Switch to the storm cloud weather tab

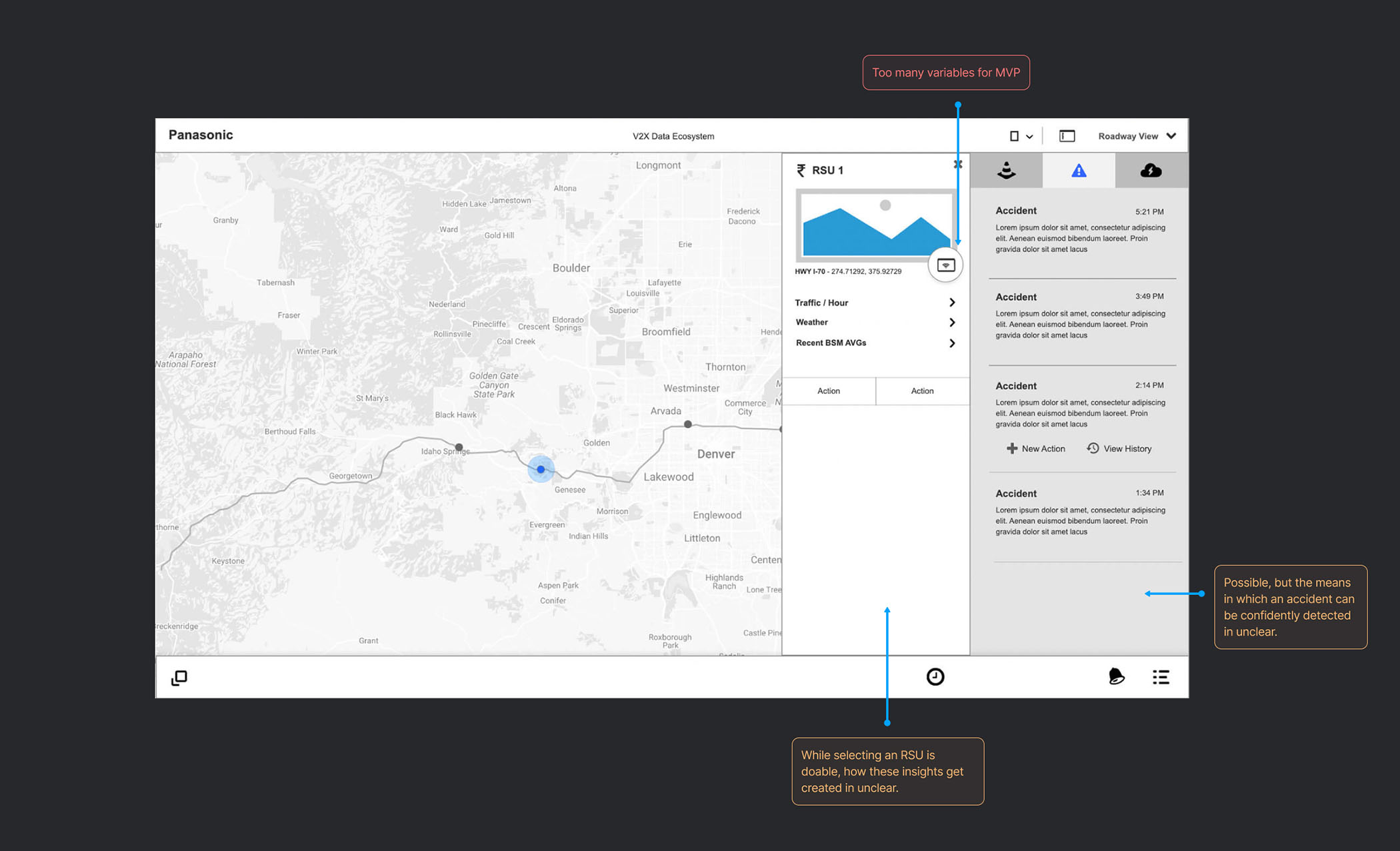[x=1151, y=171]
